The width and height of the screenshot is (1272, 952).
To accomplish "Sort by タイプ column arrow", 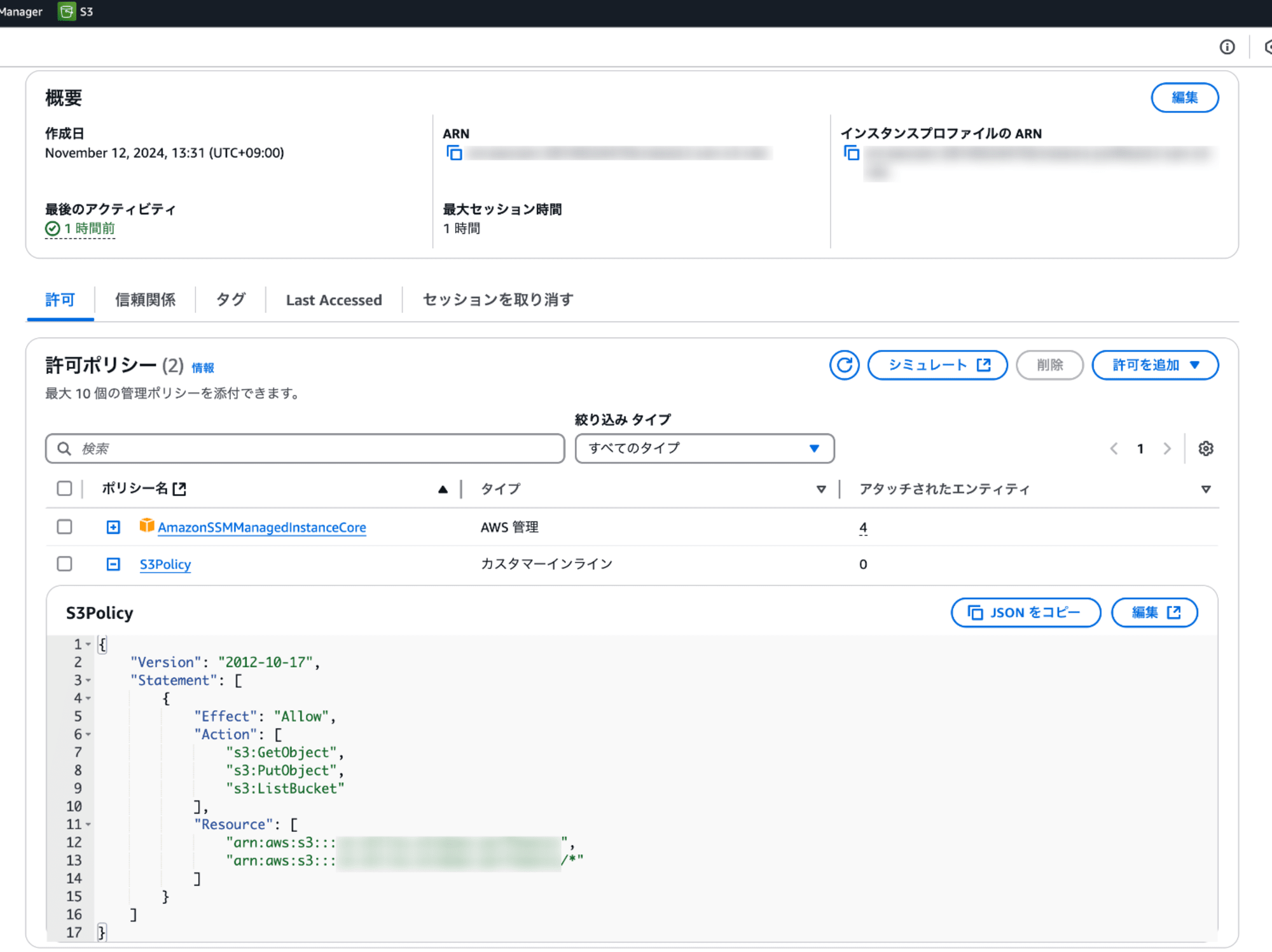I will (821, 489).
